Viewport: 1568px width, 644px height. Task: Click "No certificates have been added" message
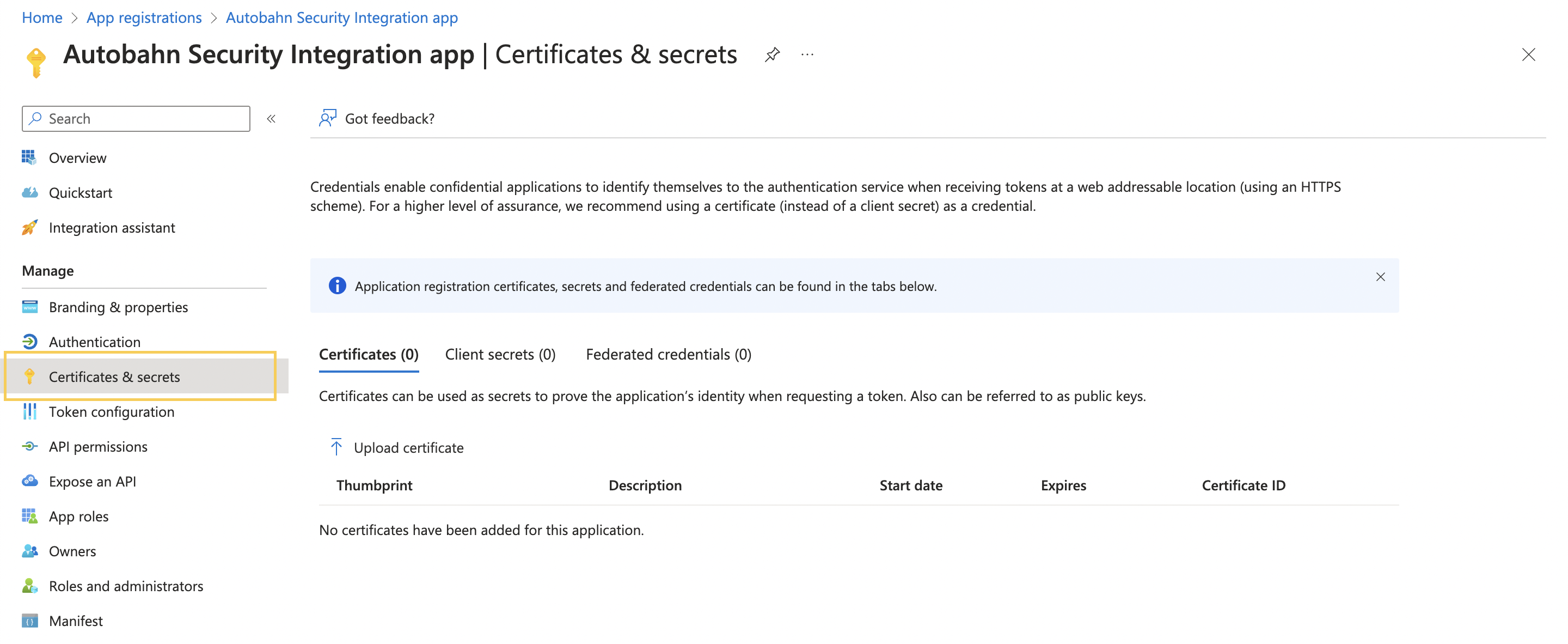(481, 530)
